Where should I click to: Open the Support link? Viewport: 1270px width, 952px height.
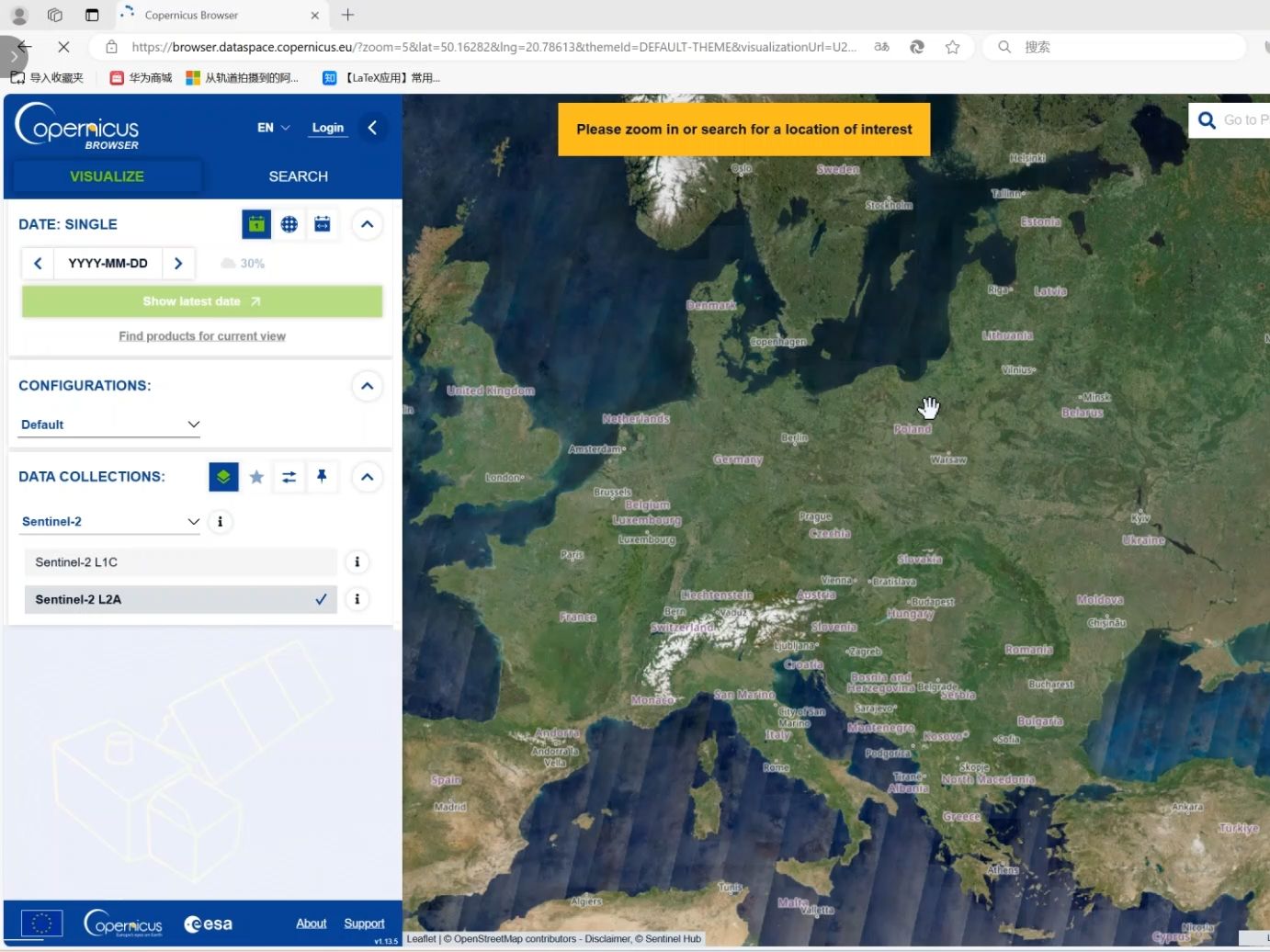pyautogui.click(x=364, y=924)
